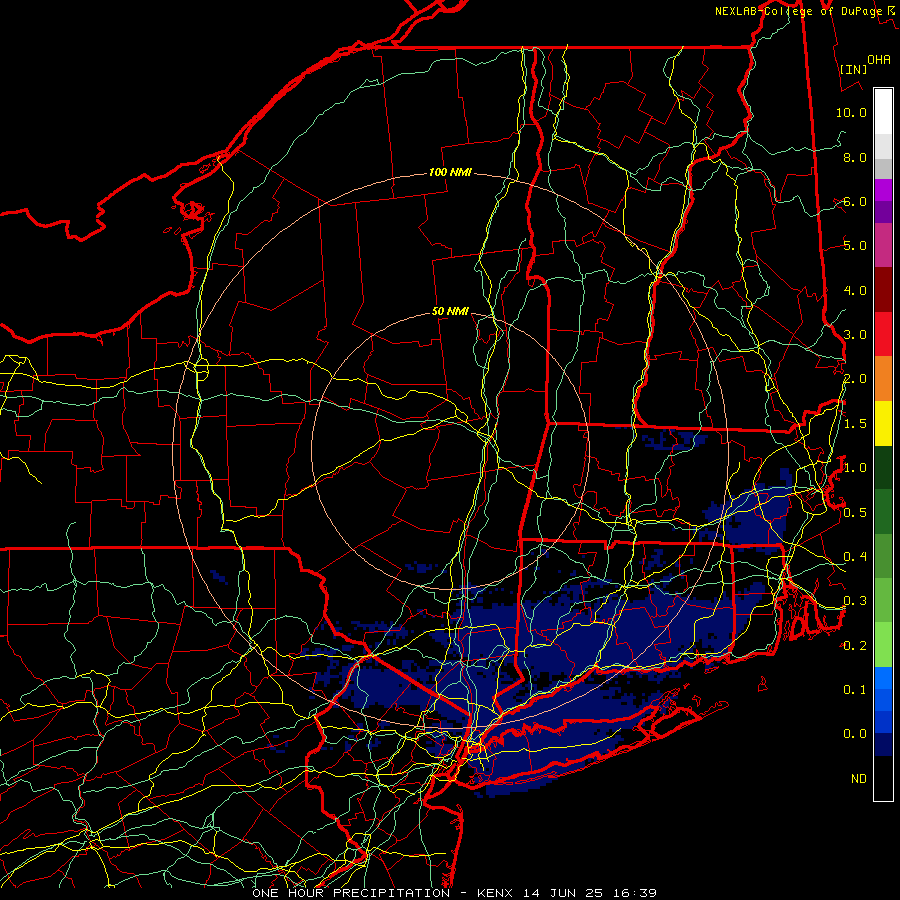Click the OHA product code label
This screenshot has height=900, width=900.
(x=879, y=60)
